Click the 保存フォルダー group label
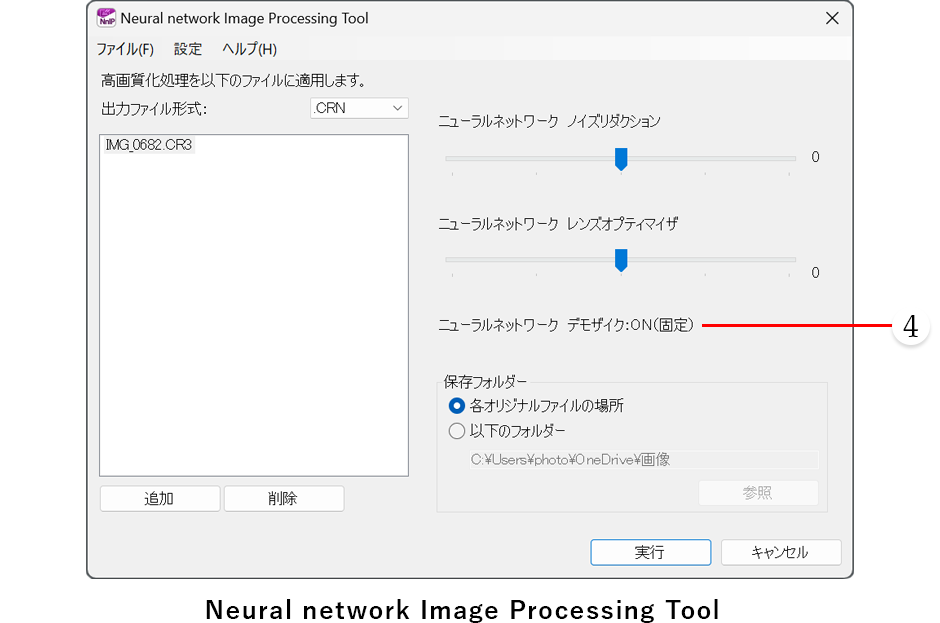 (485, 382)
